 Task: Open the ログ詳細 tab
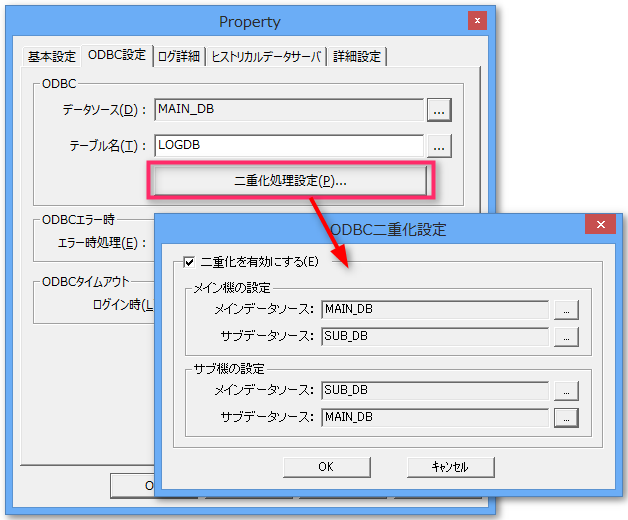point(178,57)
